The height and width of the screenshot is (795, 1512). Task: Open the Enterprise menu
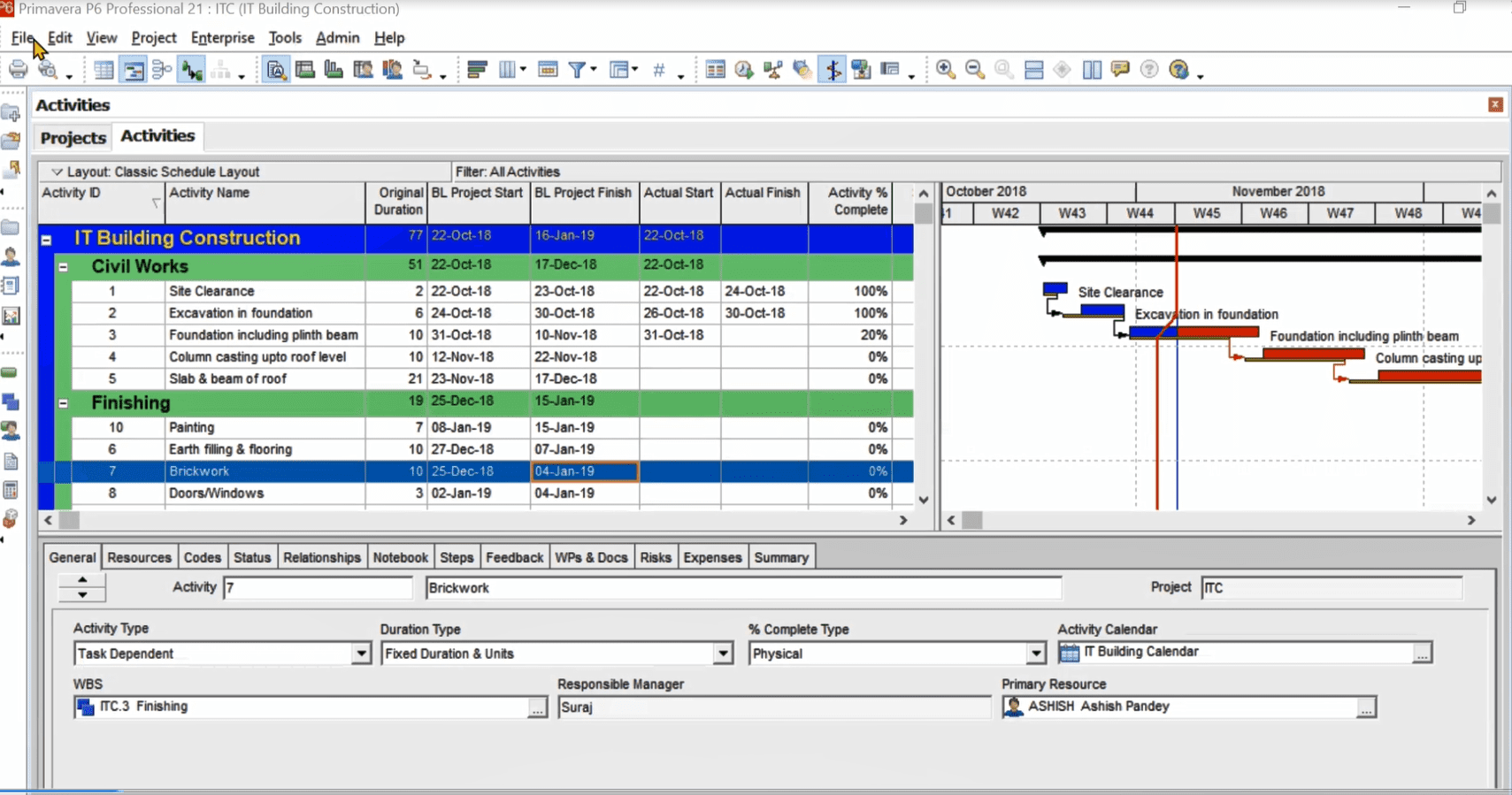pos(223,38)
